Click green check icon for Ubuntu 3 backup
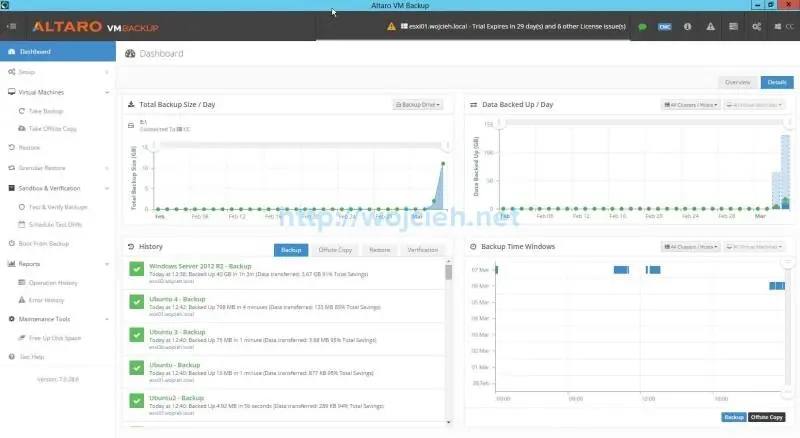 pos(136,335)
